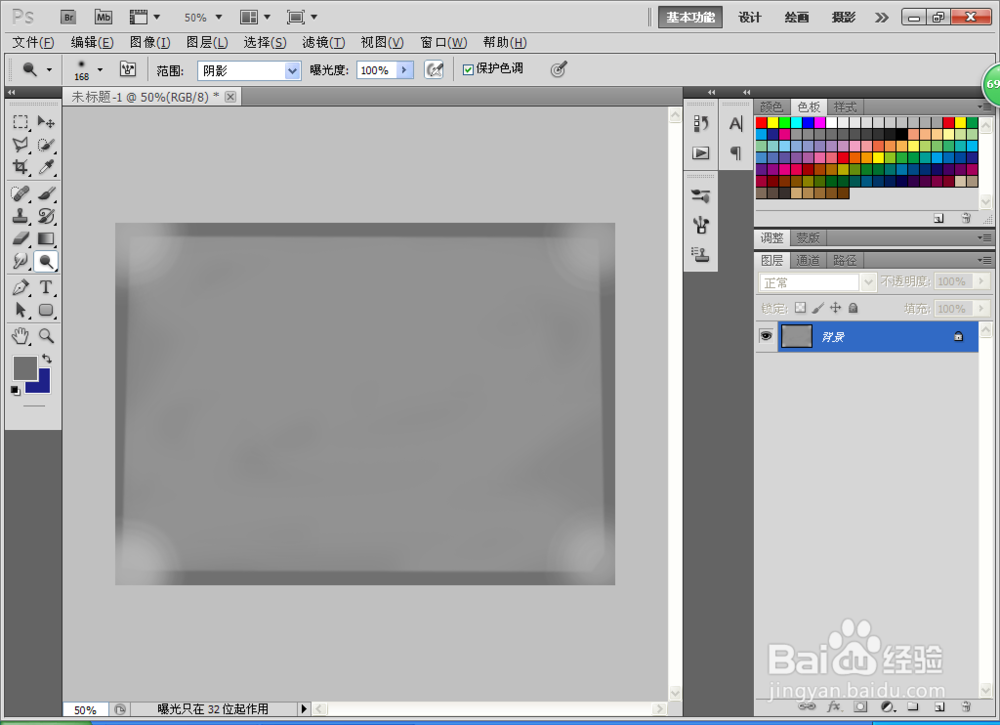This screenshot has height=725, width=1000.
Task: Select the Pen tool
Action: tap(20, 287)
